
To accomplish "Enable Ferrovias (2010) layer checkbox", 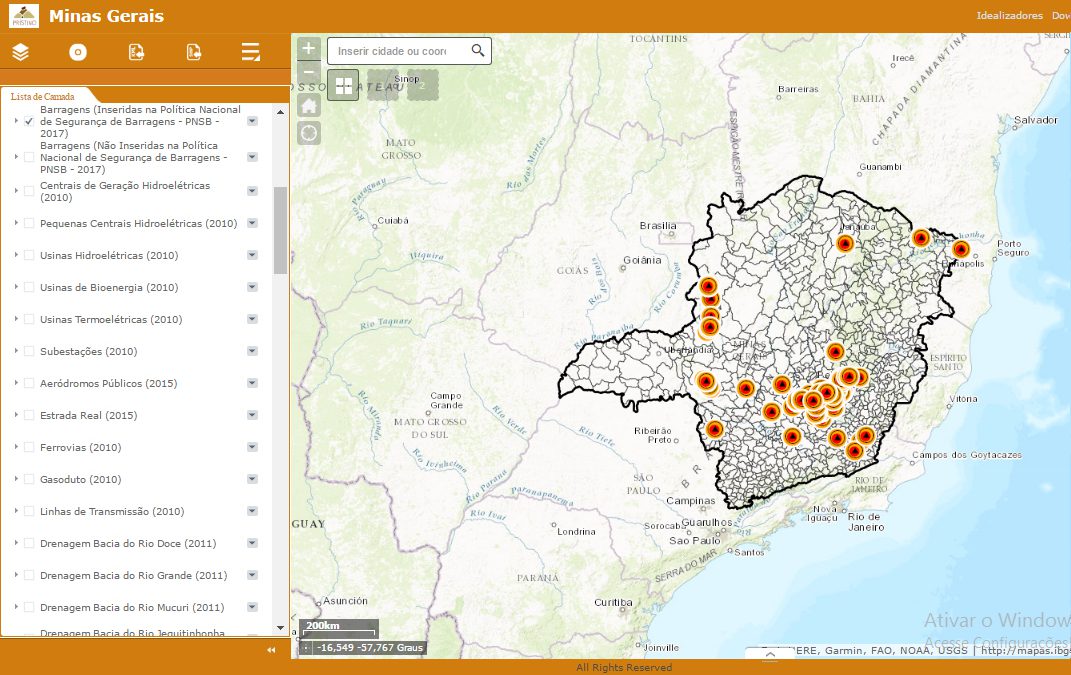I will point(29,447).
